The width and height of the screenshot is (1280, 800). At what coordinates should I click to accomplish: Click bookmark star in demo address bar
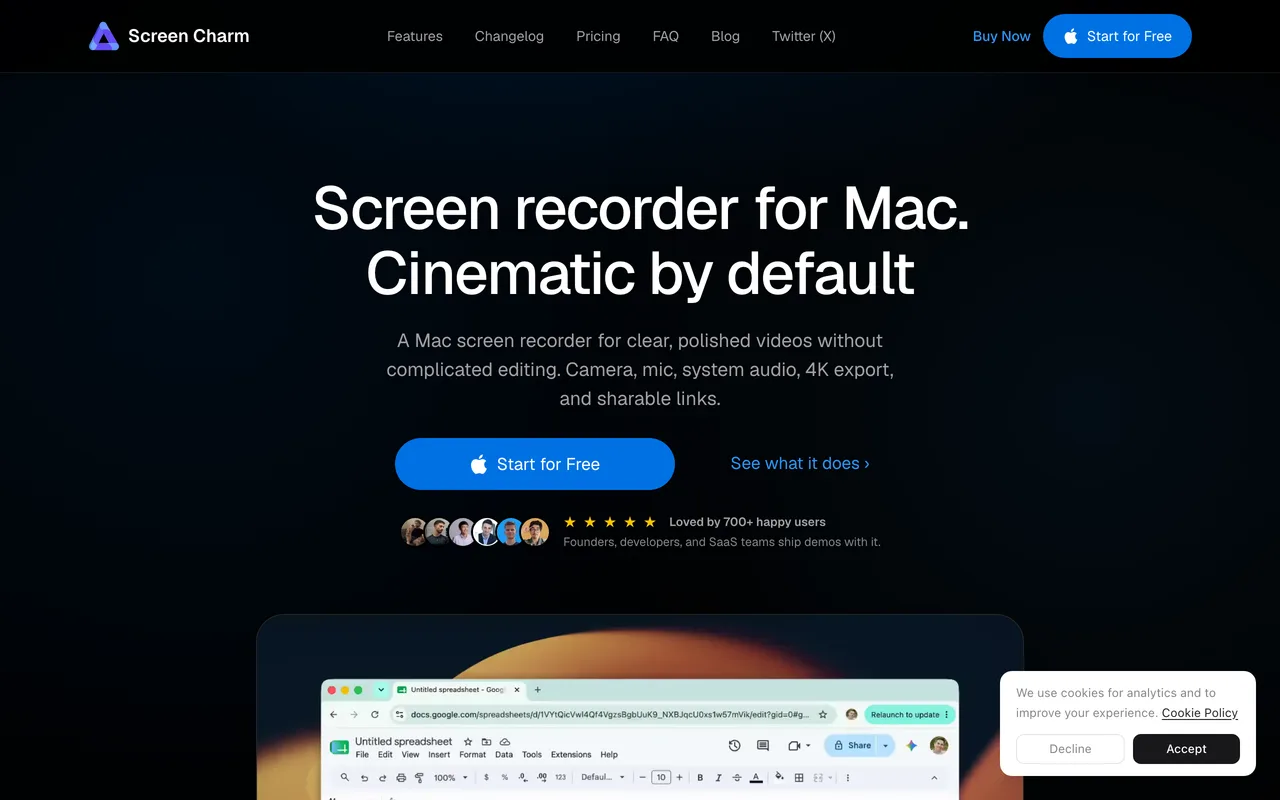[823, 715]
